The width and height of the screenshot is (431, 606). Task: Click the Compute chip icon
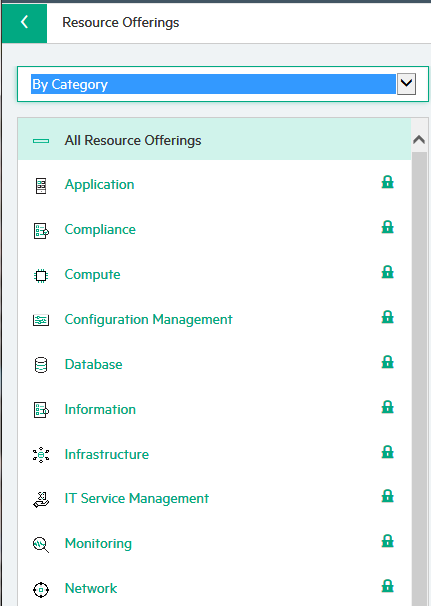[41, 276]
